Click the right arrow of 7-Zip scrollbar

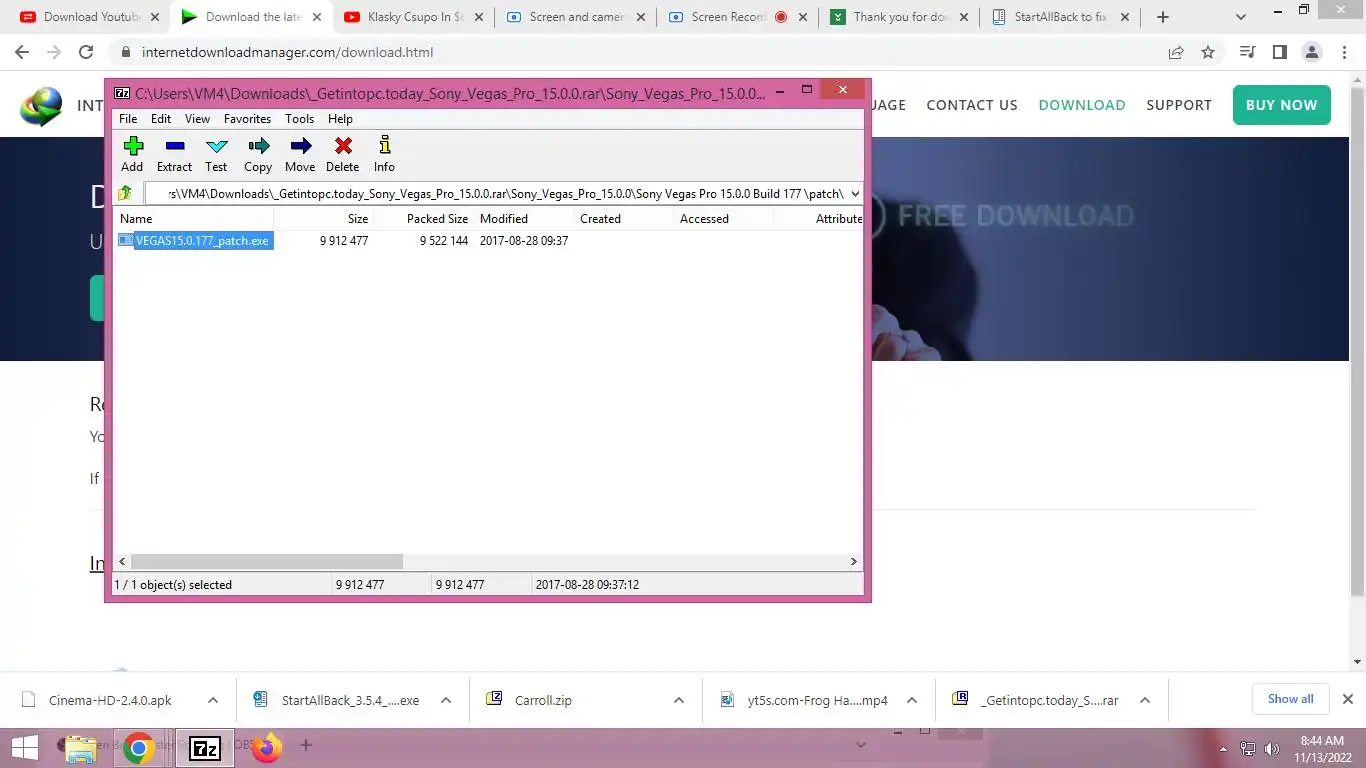(854, 562)
